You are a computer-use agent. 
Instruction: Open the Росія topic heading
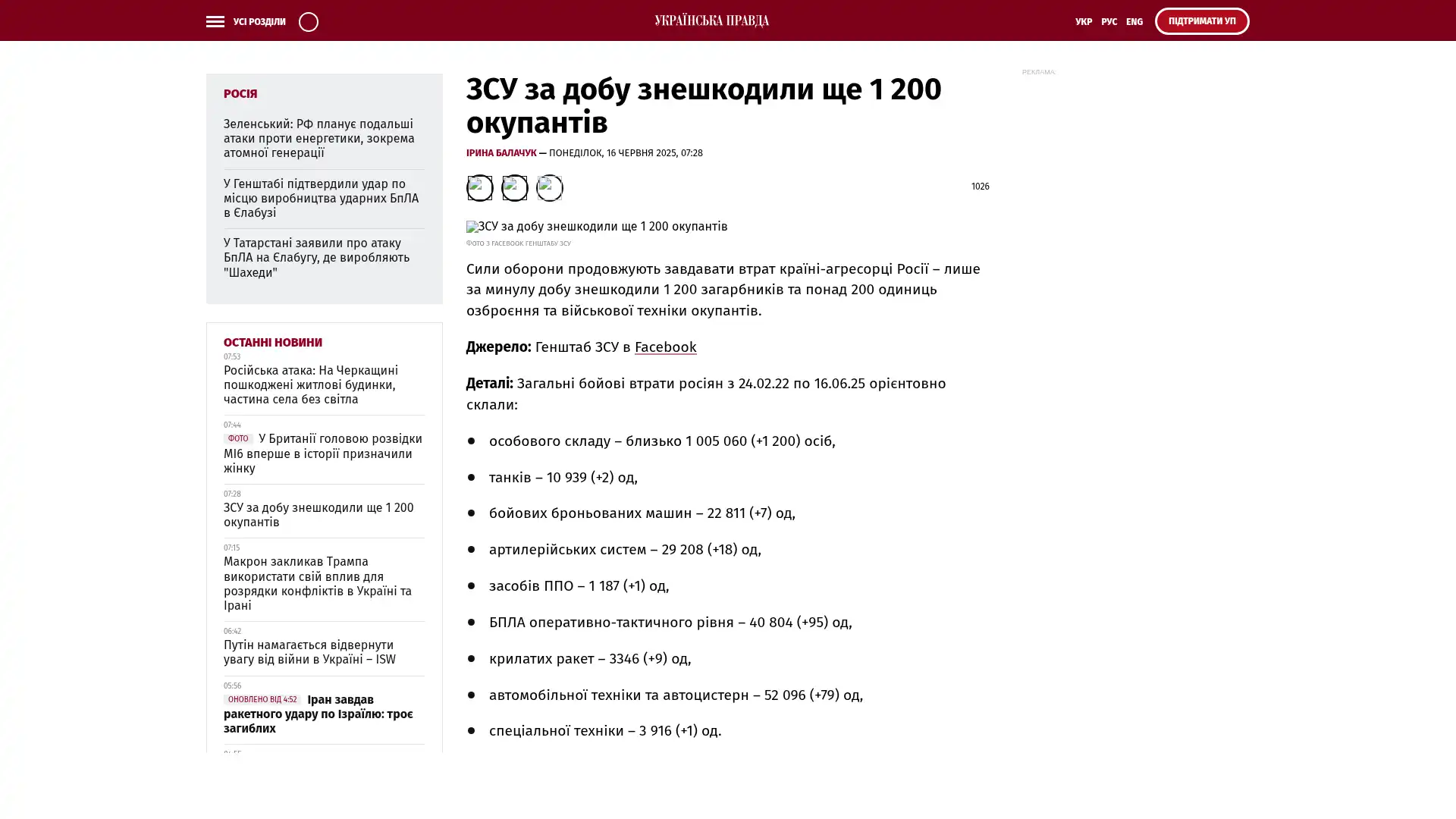[240, 93]
